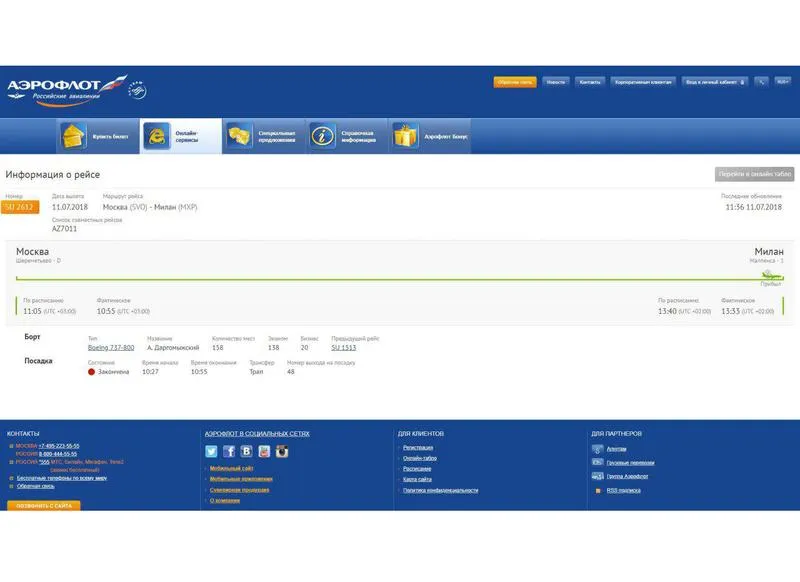This screenshot has height=582, width=800.
Task: Open the RUS language dropdown
Action: 783,82
